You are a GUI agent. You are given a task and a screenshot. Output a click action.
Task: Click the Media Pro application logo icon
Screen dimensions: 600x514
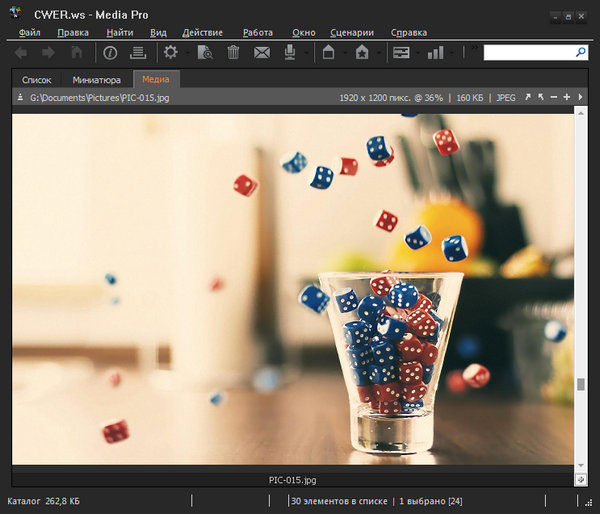tap(16, 13)
